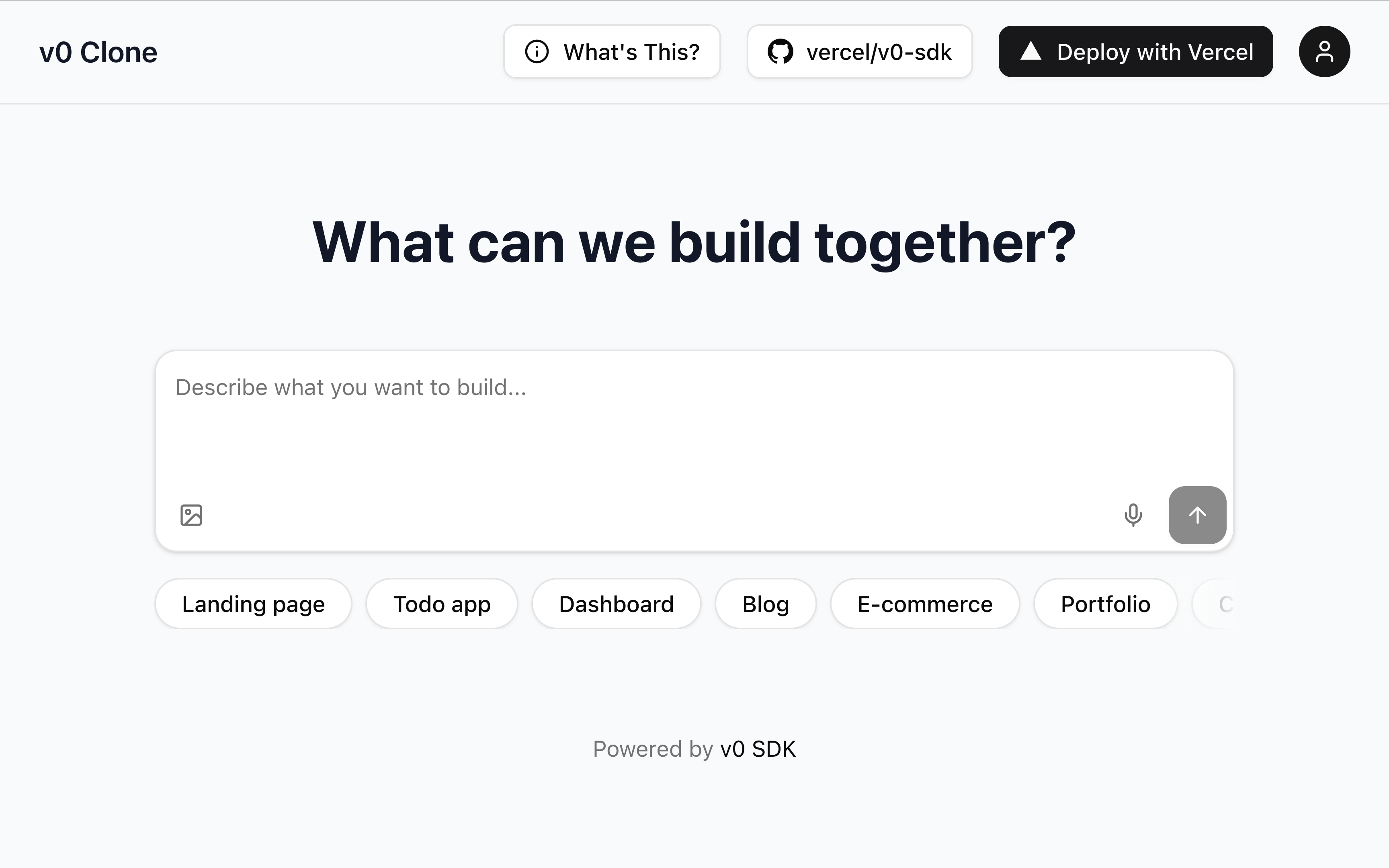The height and width of the screenshot is (868, 1389).
Task: Choose the Dashboard suggestion chip
Action: tap(617, 603)
